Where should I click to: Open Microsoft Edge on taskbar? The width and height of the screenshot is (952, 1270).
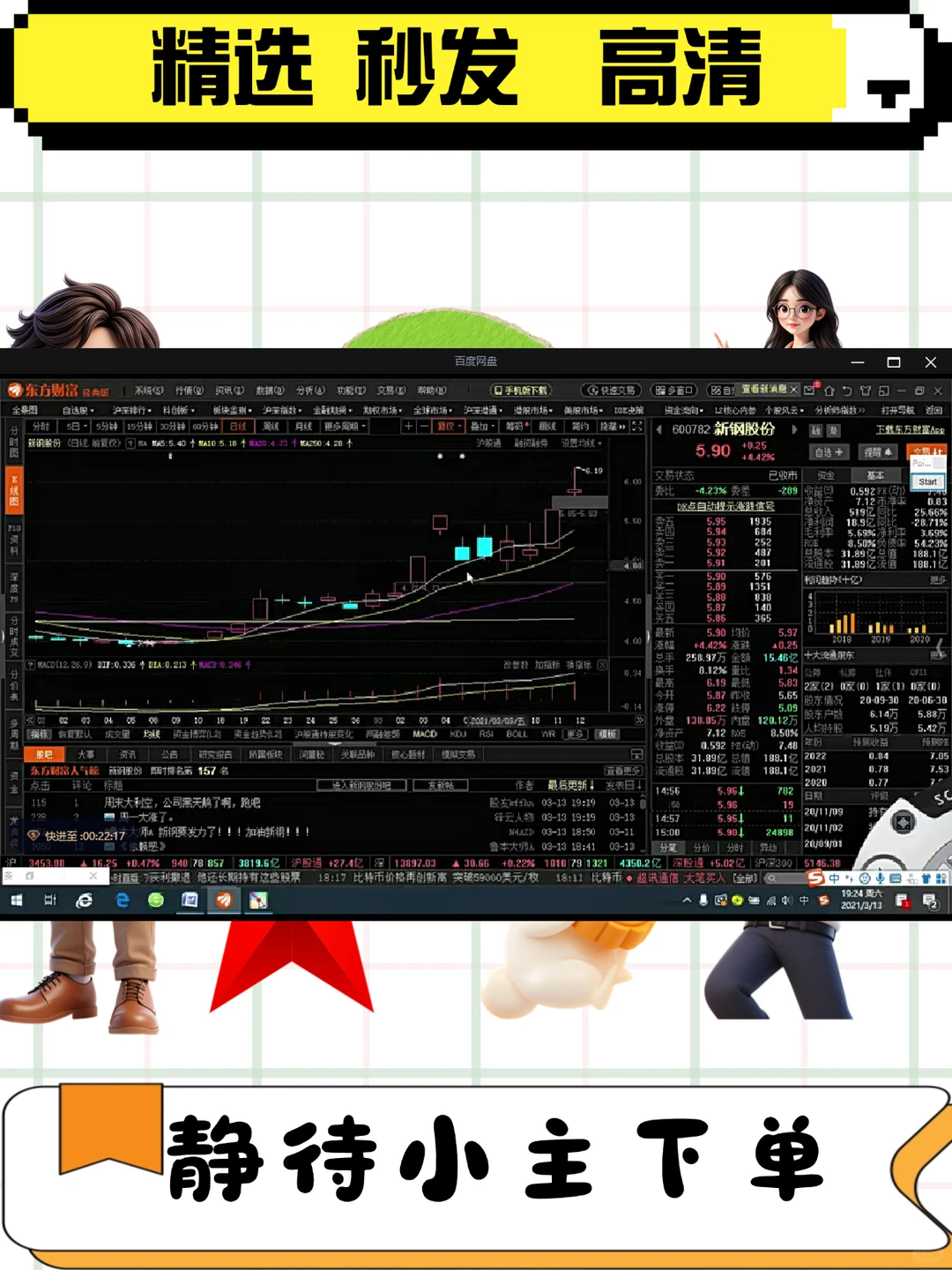click(x=122, y=900)
